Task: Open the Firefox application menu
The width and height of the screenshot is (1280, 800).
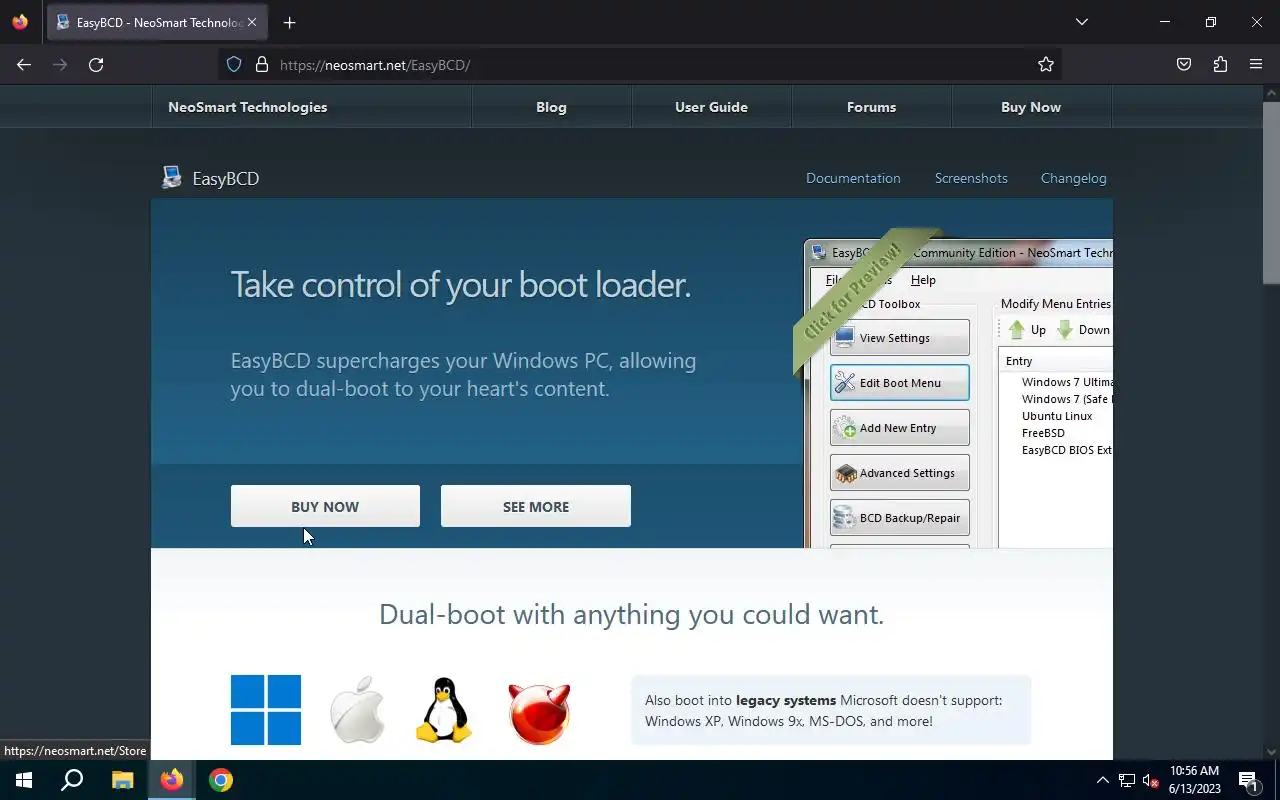Action: 1256,64
